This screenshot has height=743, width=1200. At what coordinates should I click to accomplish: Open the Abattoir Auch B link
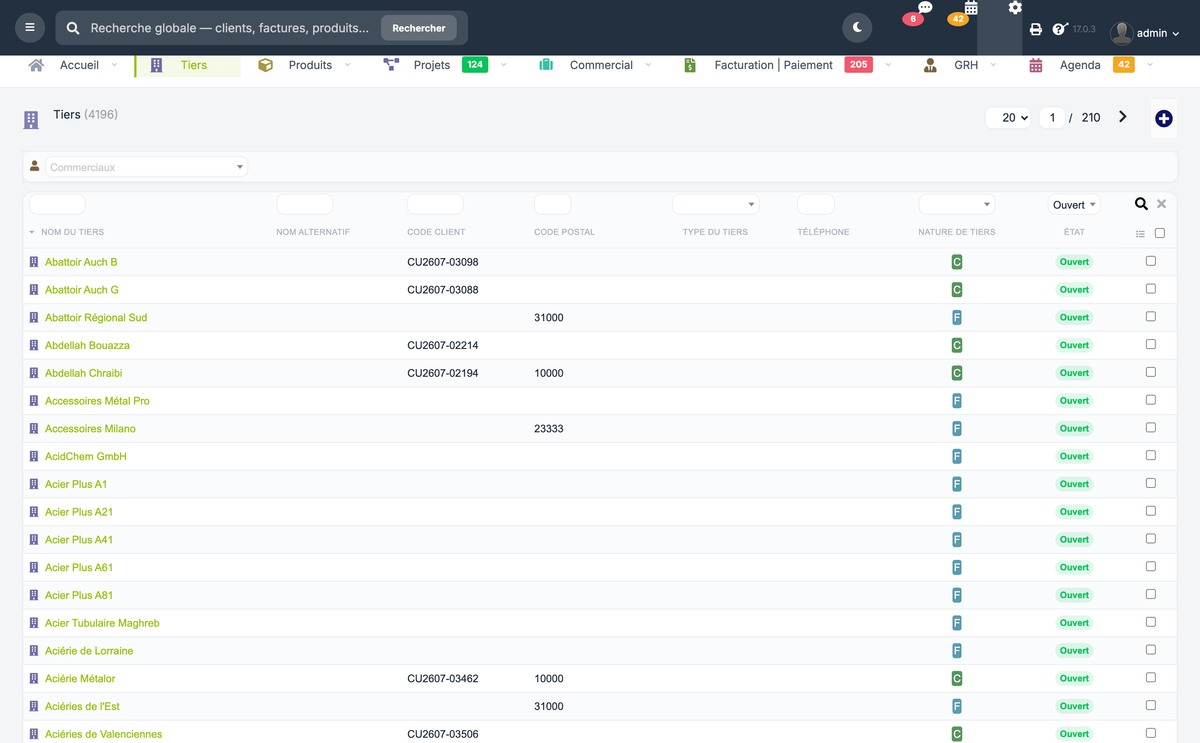pyautogui.click(x=81, y=262)
